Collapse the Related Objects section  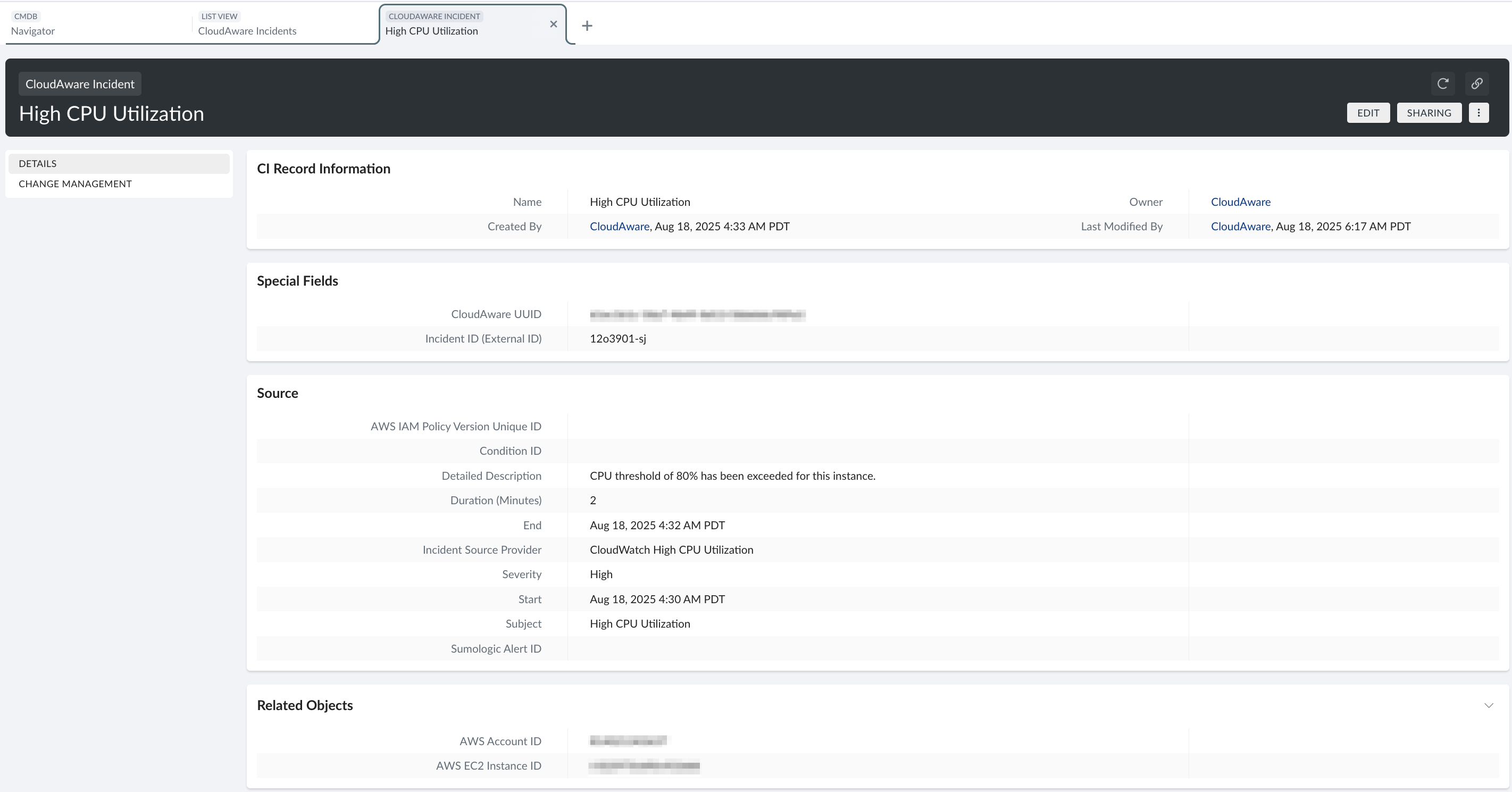[x=1489, y=706]
